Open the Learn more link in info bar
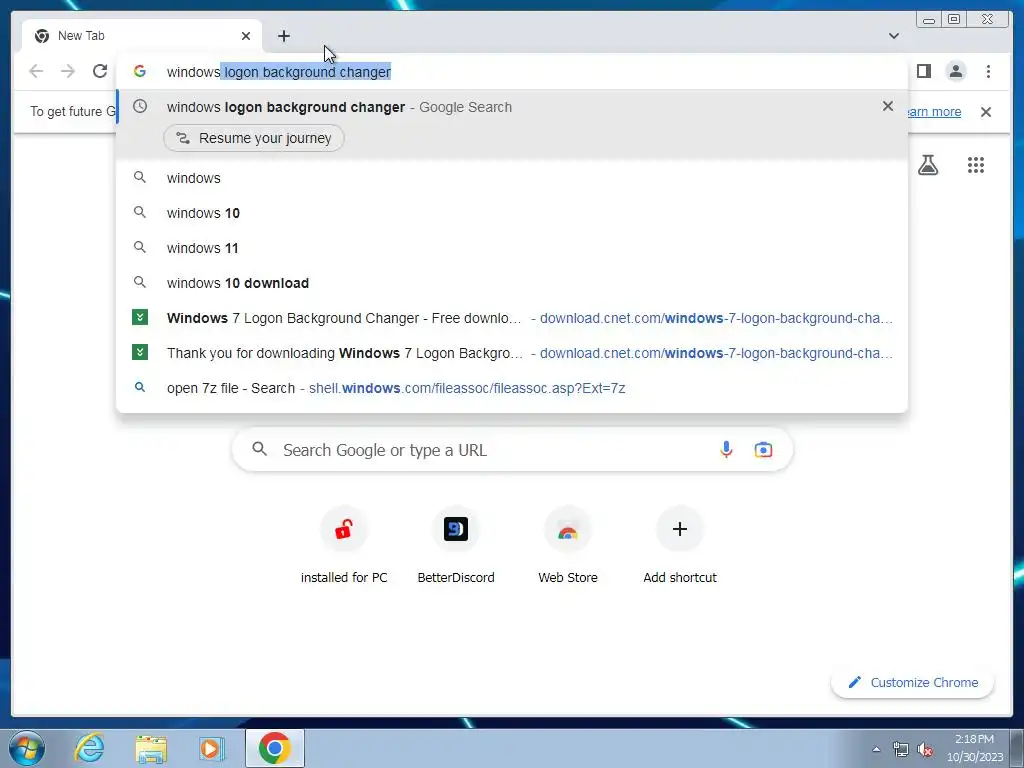 (935, 112)
